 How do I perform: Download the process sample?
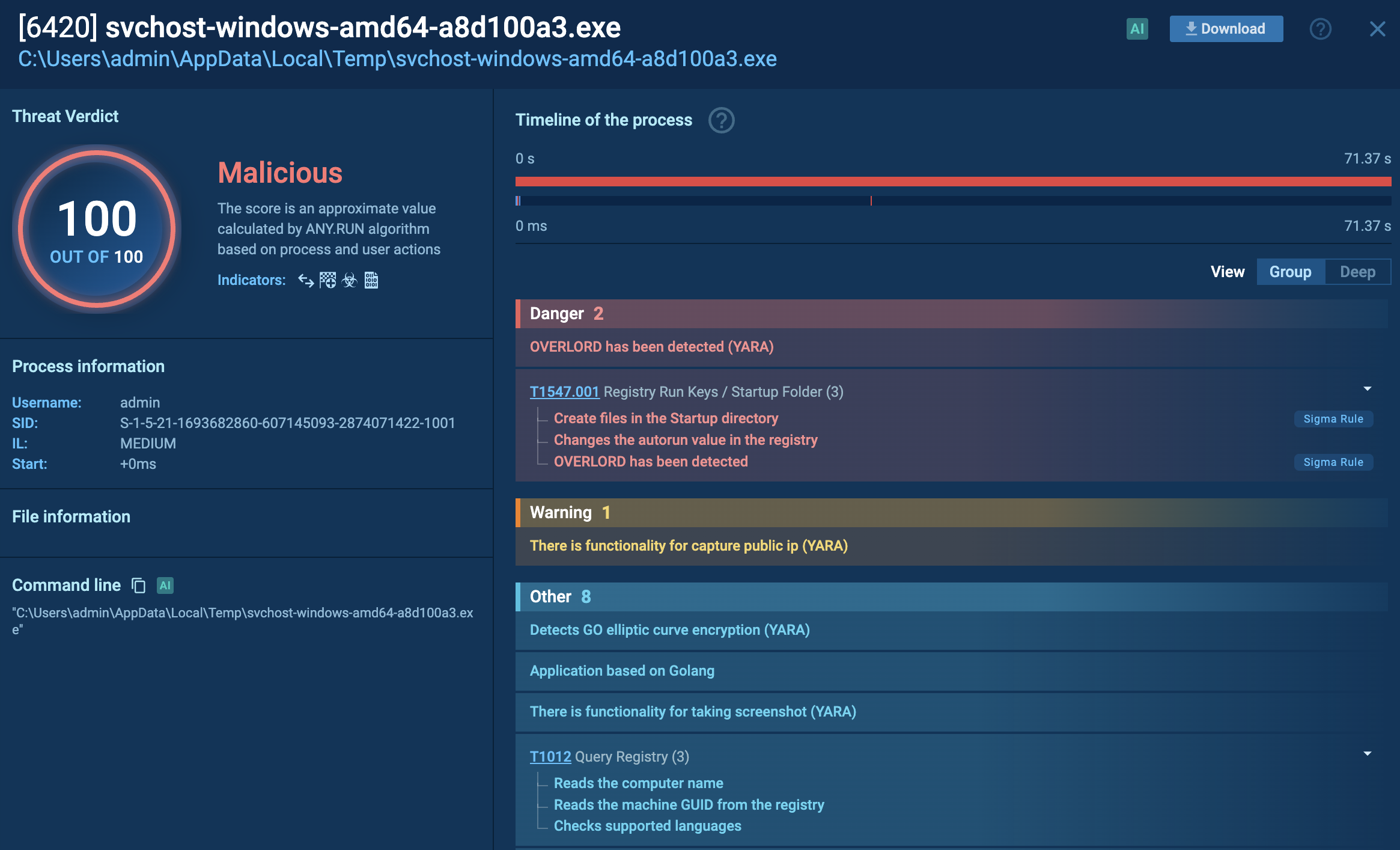click(1226, 29)
